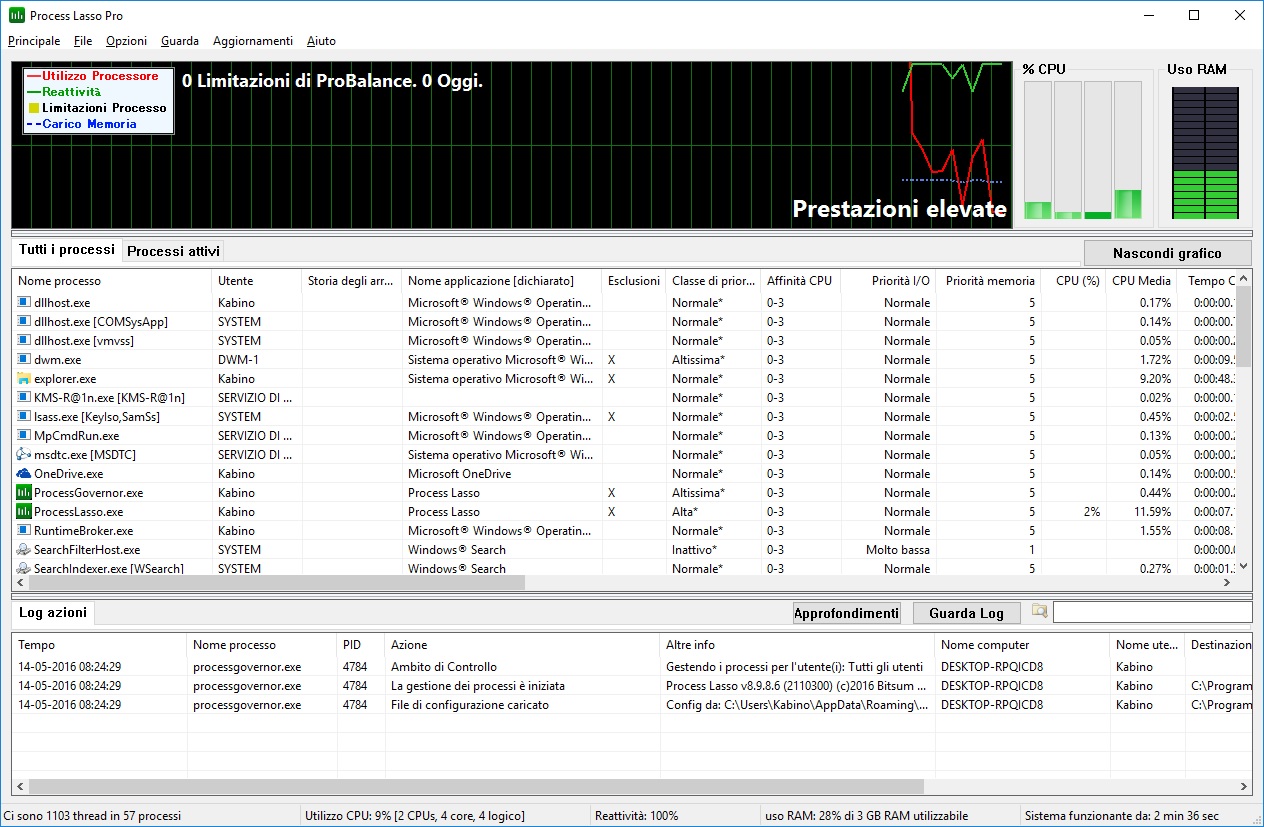Image resolution: width=1264 pixels, height=827 pixels.
Task: Open the File menu
Action: 83,41
